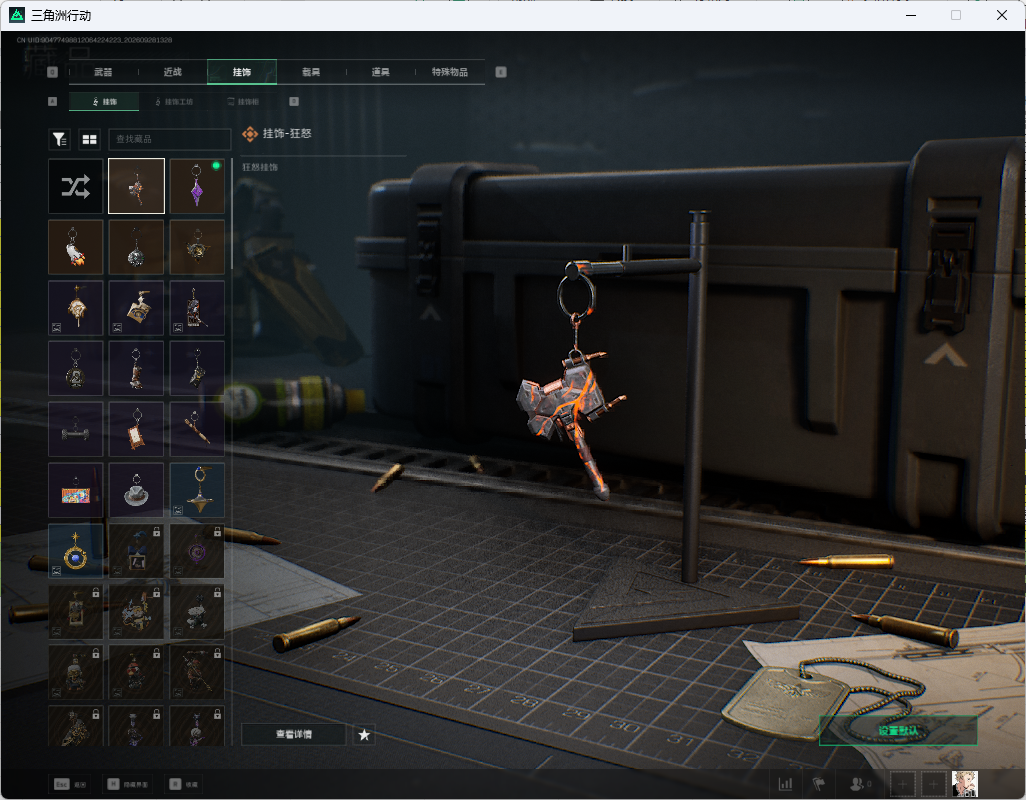The height and width of the screenshot is (800, 1026).
Task: Select the dumbbell-shaped charm thumbnail
Action: (x=76, y=430)
